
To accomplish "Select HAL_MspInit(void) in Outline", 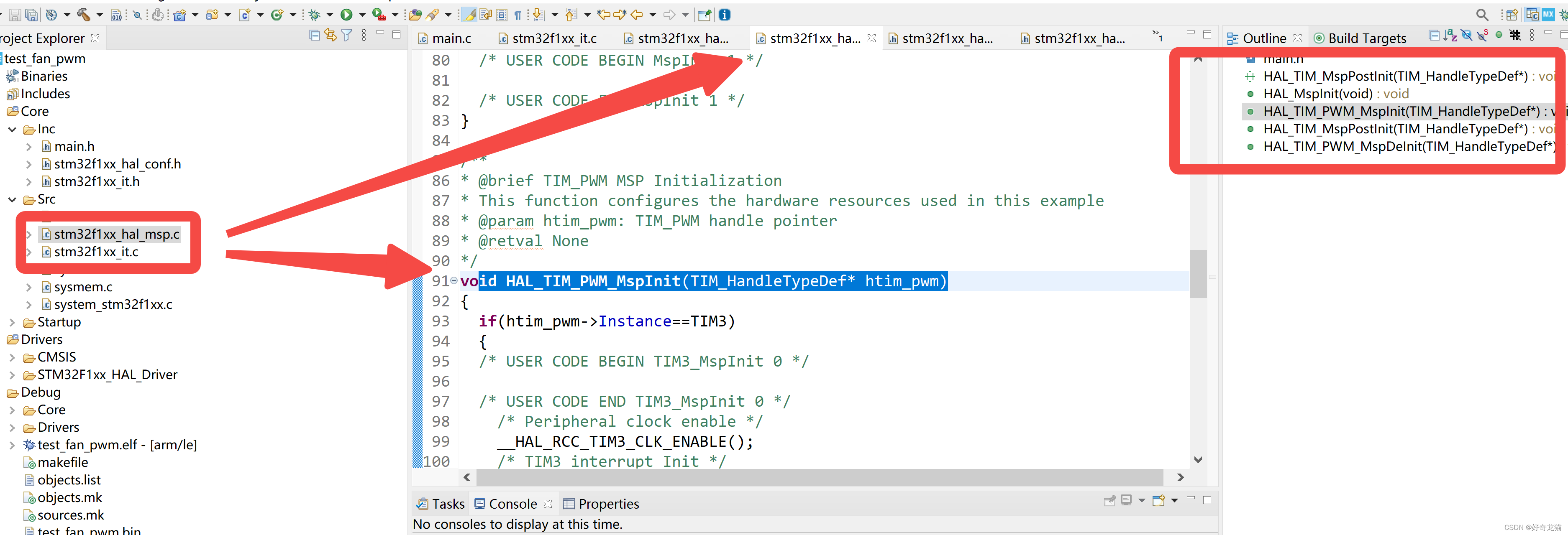I will tap(1317, 94).
